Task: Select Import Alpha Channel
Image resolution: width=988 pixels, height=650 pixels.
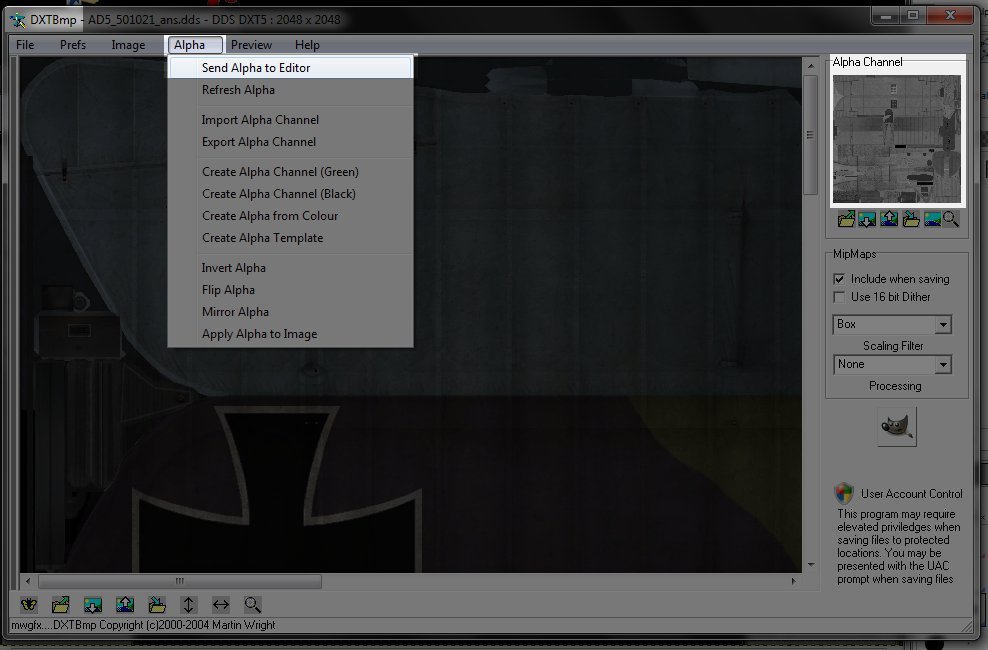Action: click(290, 120)
